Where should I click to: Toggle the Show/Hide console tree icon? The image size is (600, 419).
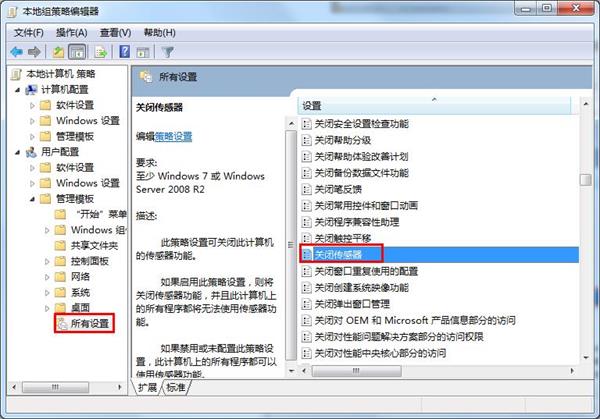click(x=77, y=52)
